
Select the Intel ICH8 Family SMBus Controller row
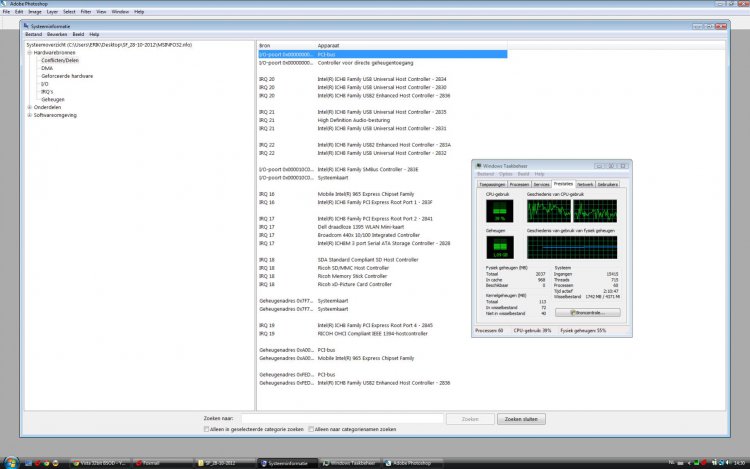382,169
